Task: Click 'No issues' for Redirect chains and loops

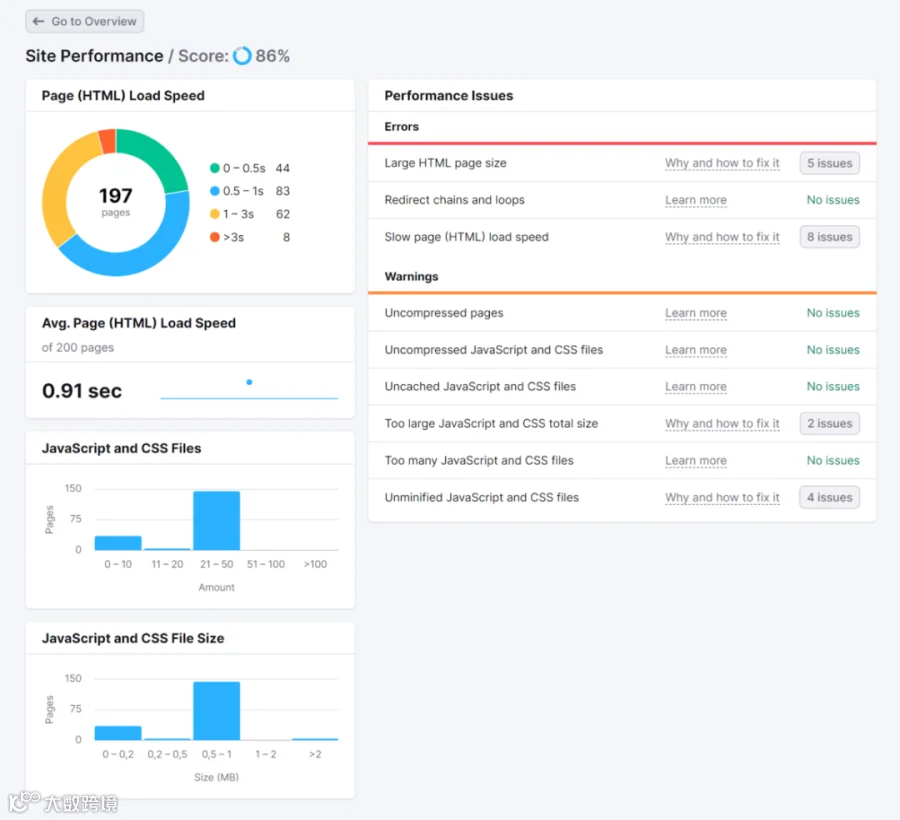Action: point(833,200)
